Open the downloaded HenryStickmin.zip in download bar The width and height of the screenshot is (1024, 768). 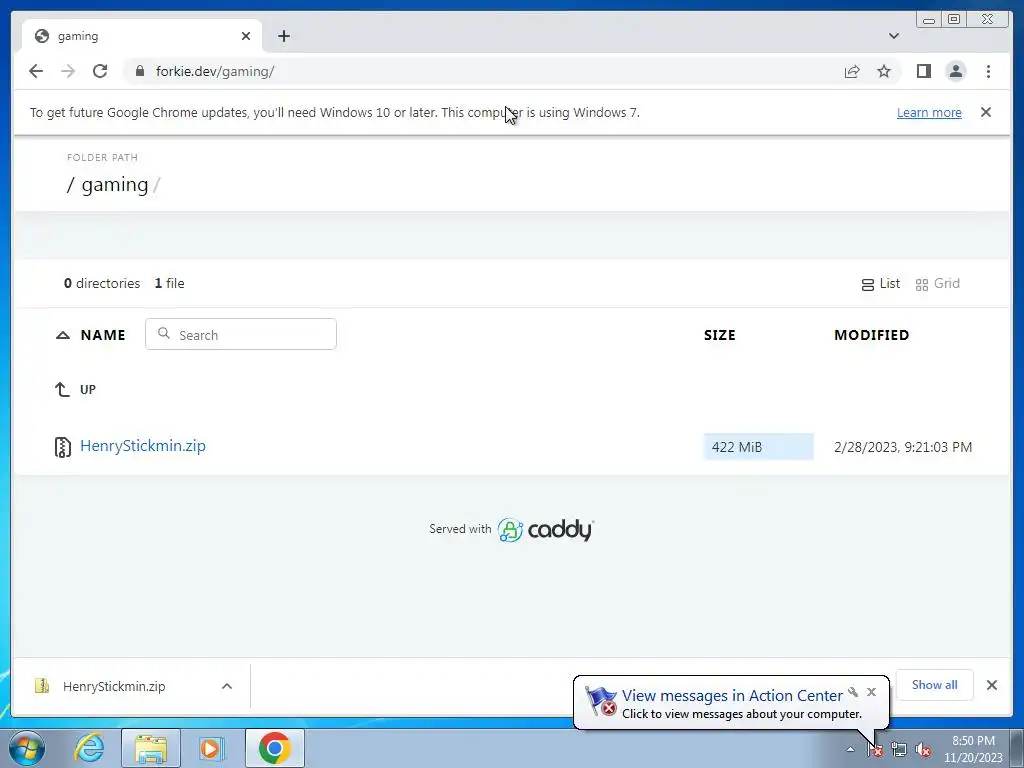coord(114,686)
